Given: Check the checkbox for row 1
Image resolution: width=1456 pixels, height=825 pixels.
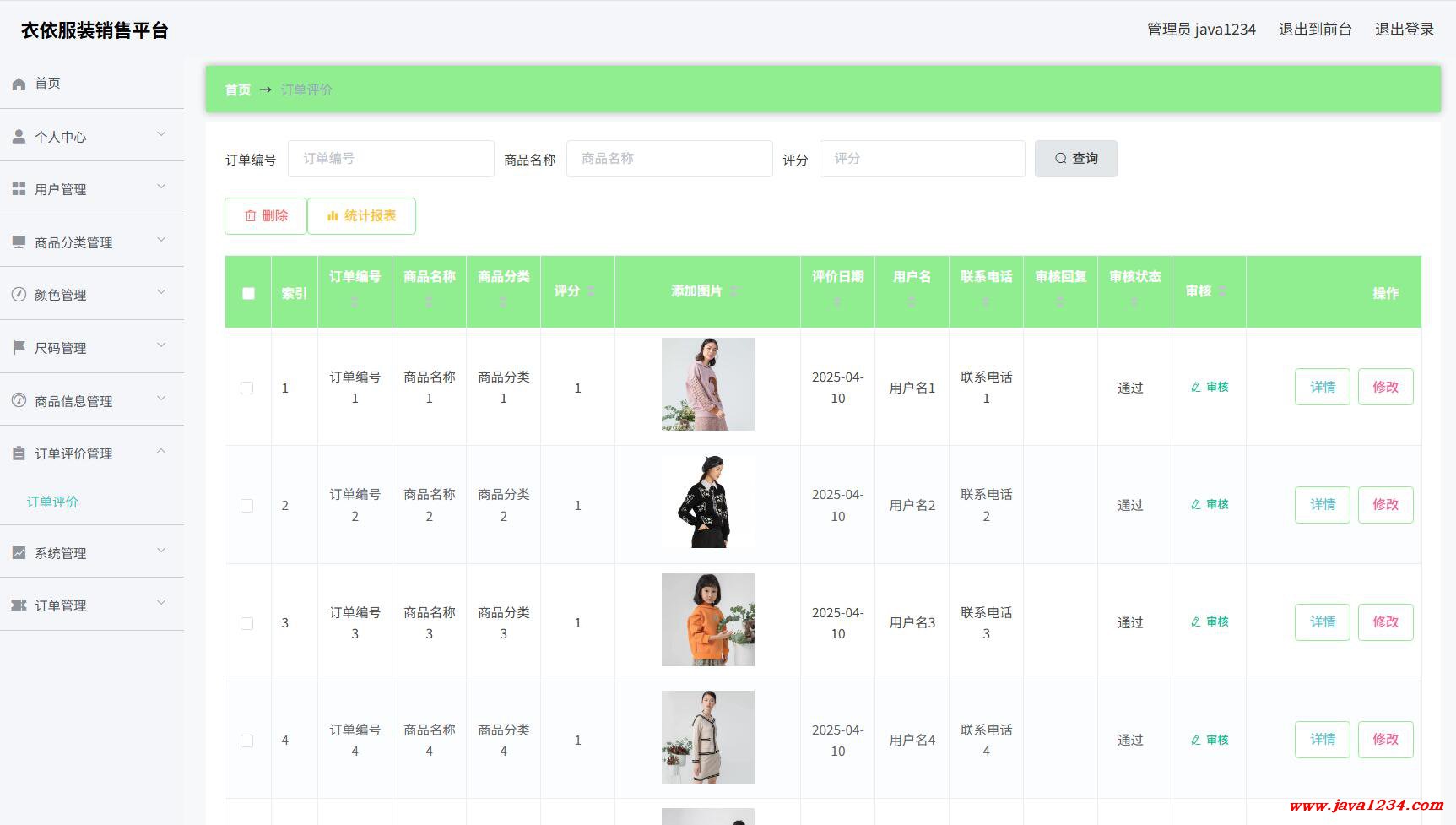Looking at the screenshot, I should pos(247,388).
